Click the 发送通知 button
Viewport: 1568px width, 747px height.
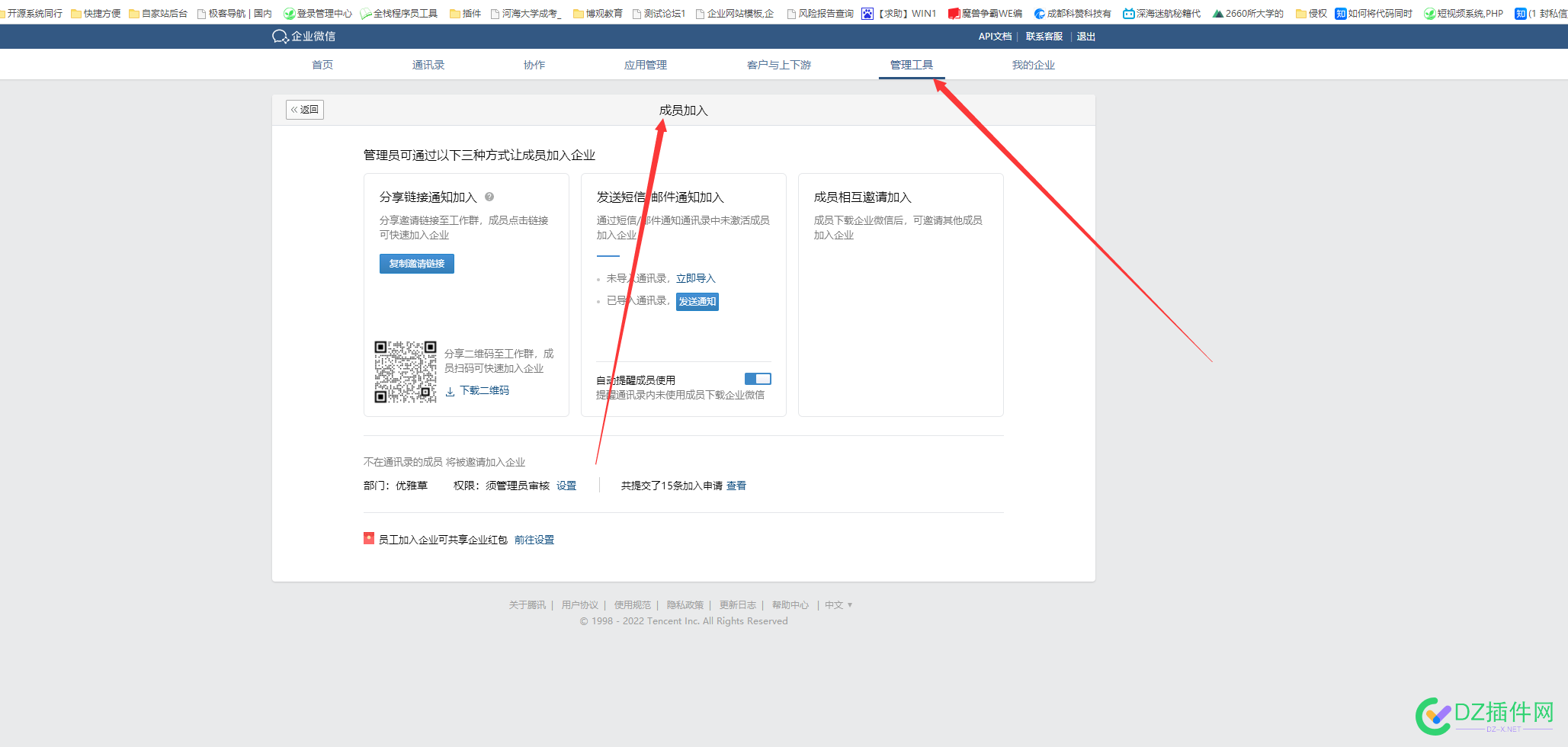coord(697,302)
